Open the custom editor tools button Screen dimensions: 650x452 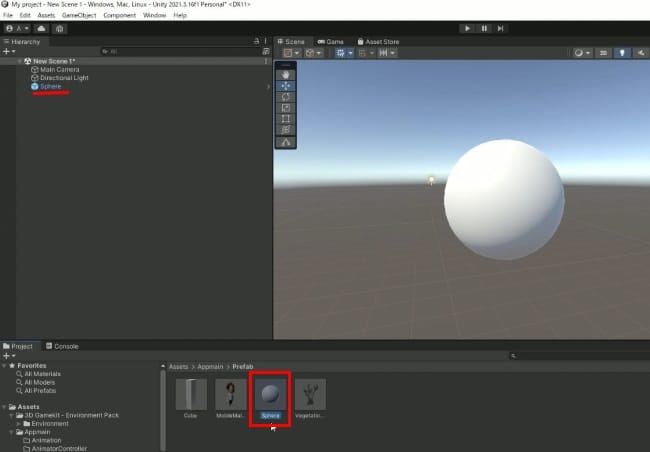point(286,142)
